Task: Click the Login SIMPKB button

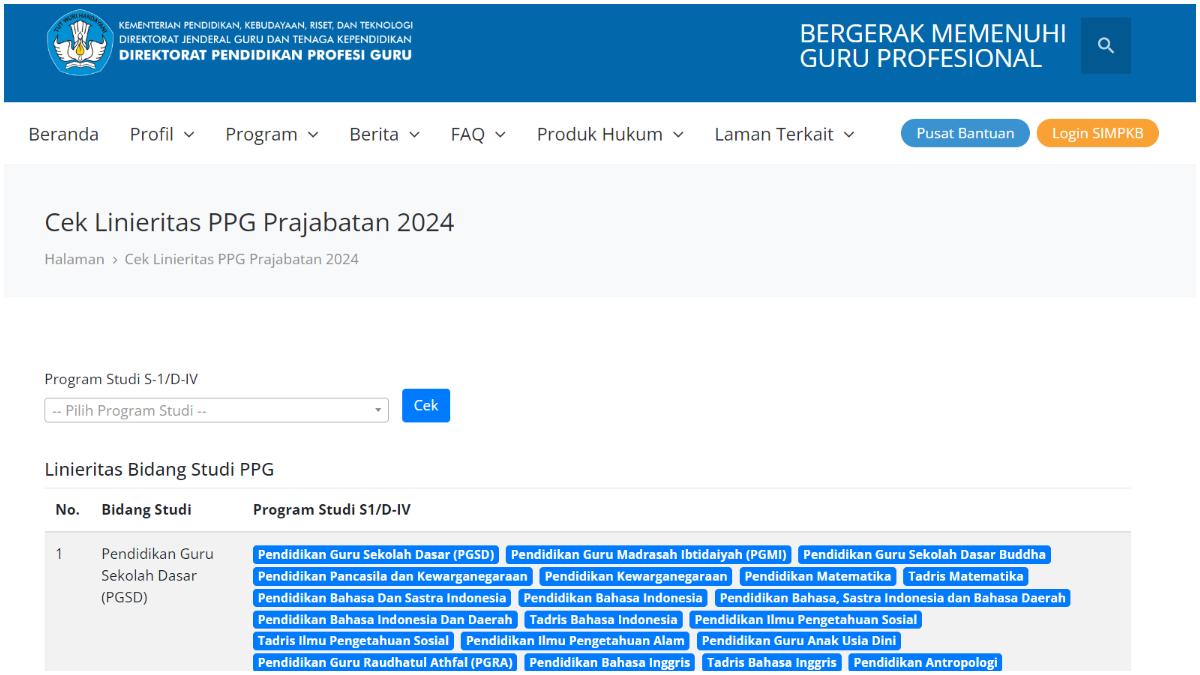Action: click(1097, 133)
